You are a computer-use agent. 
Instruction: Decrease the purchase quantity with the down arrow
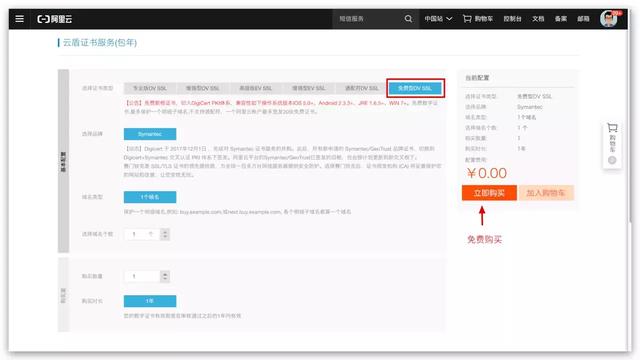165,280
